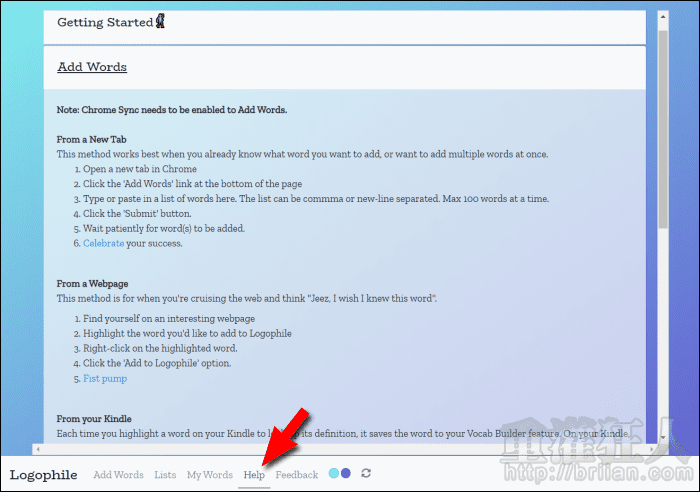Click the refresh icon in bottom bar
The height and width of the screenshot is (492, 700).
[366, 474]
